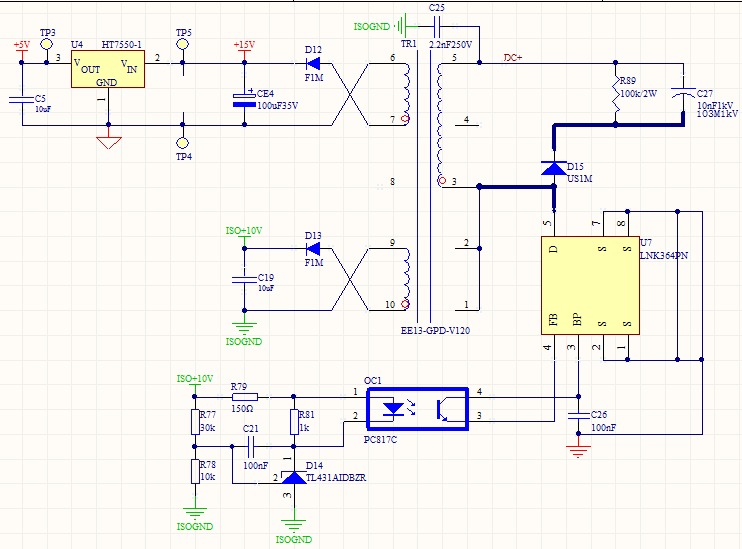Select the R89 resistor symbol
The width and height of the screenshot is (742, 549).
[x=615, y=94]
